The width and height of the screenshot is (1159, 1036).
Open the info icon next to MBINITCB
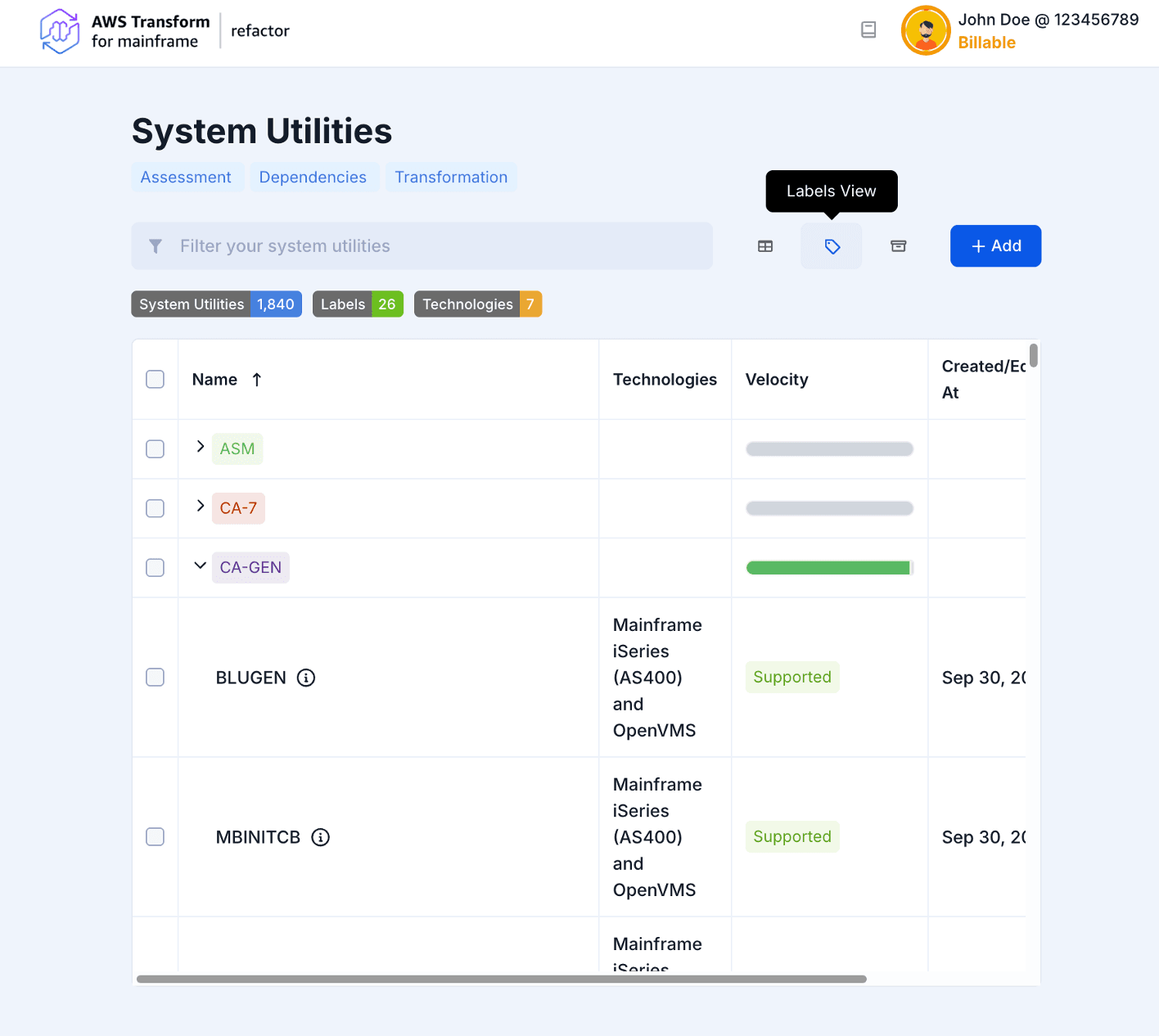coord(320,836)
